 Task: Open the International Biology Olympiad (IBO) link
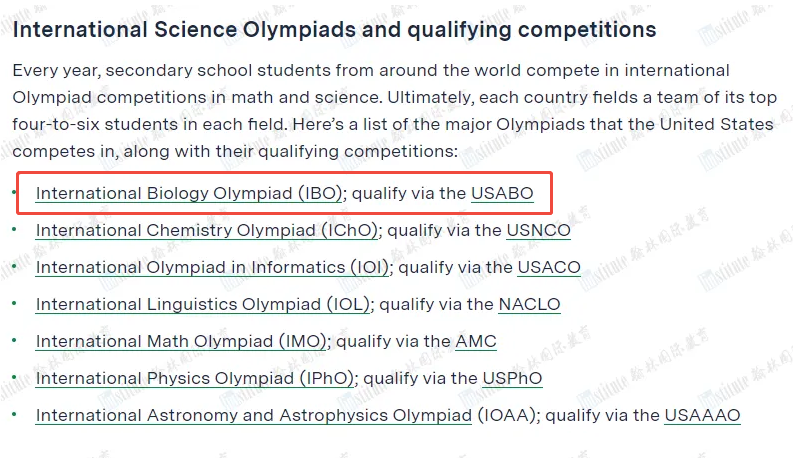[189, 193]
